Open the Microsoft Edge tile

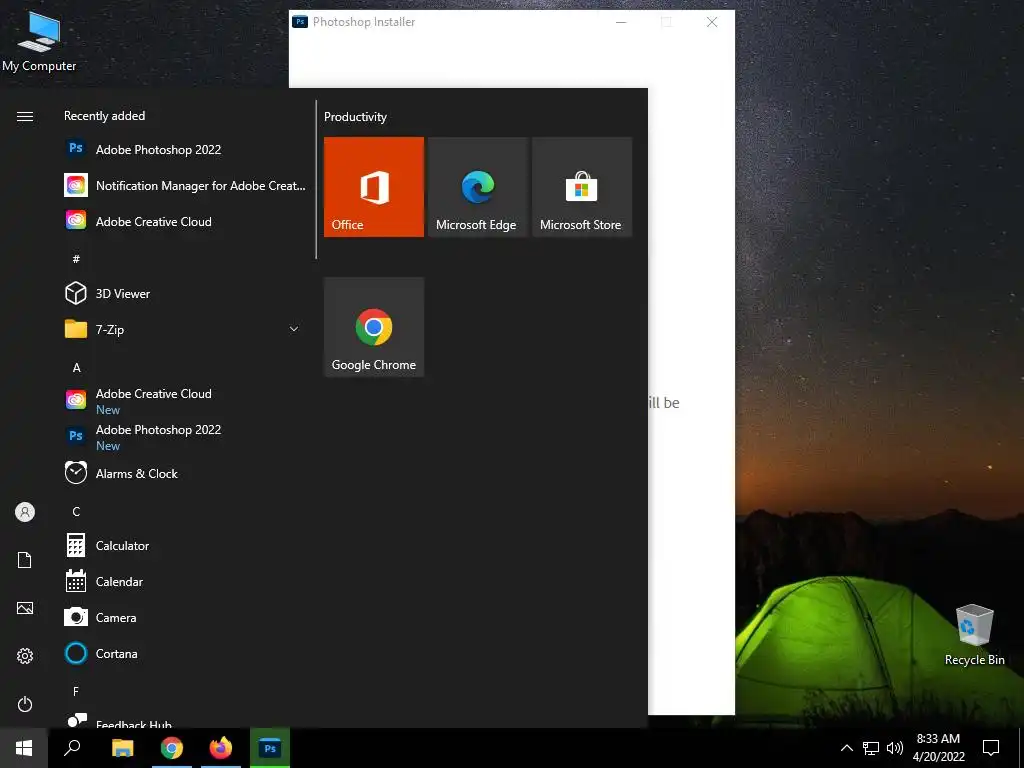point(477,187)
